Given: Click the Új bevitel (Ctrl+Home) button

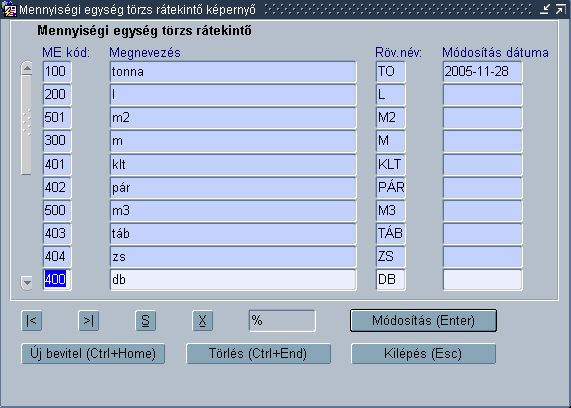Looking at the screenshot, I should coord(93,353).
